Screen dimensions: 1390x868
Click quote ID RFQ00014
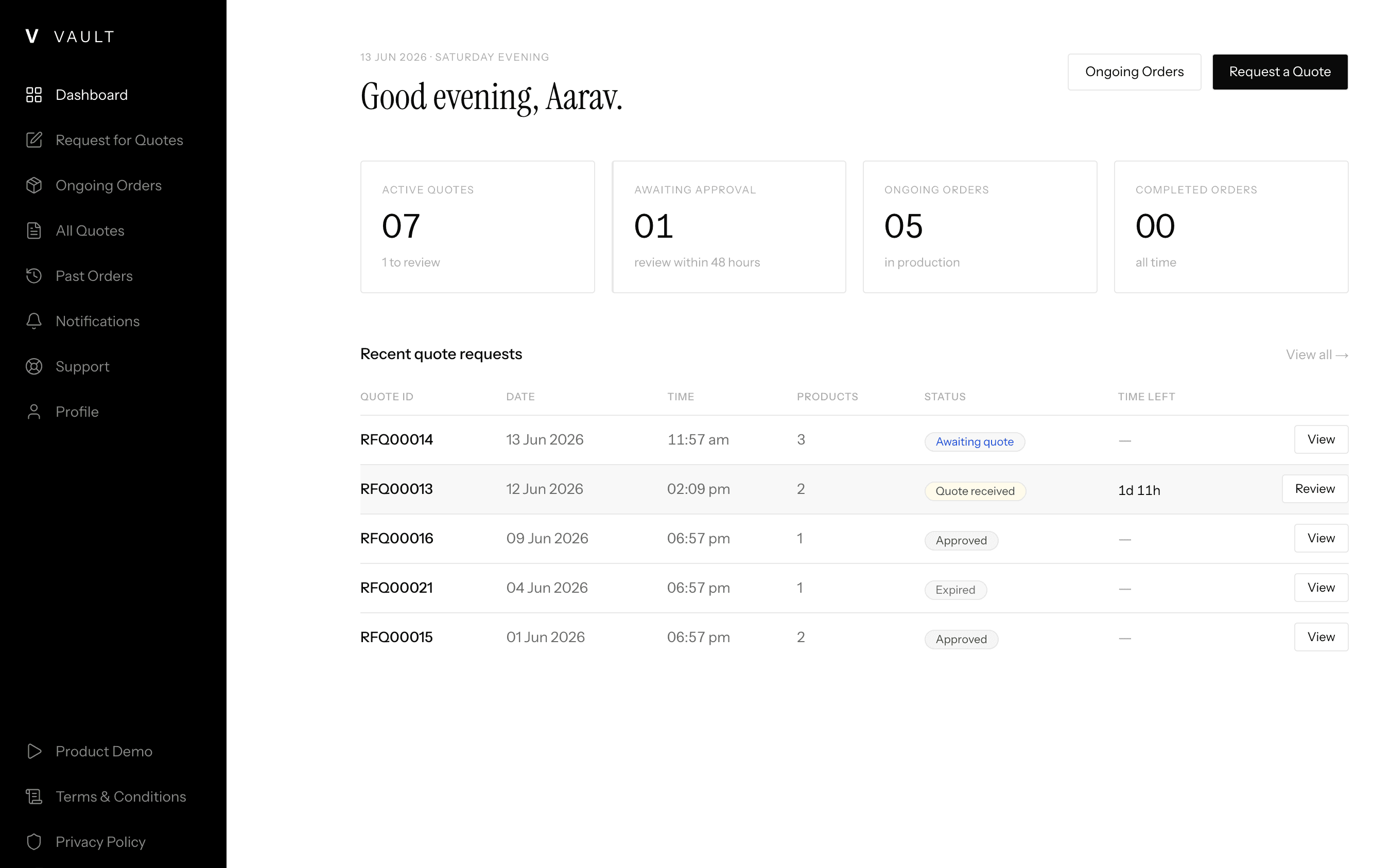[396, 440]
